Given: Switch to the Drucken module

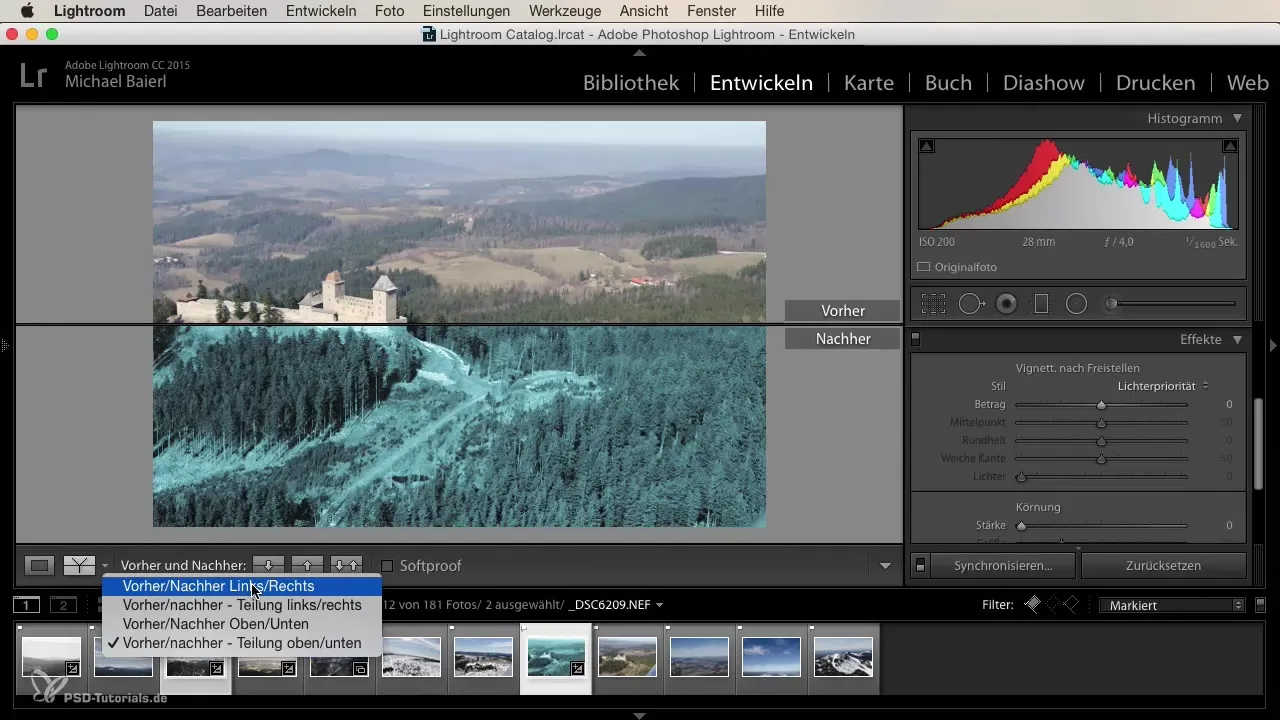Looking at the screenshot, I should coord(1155,83).
